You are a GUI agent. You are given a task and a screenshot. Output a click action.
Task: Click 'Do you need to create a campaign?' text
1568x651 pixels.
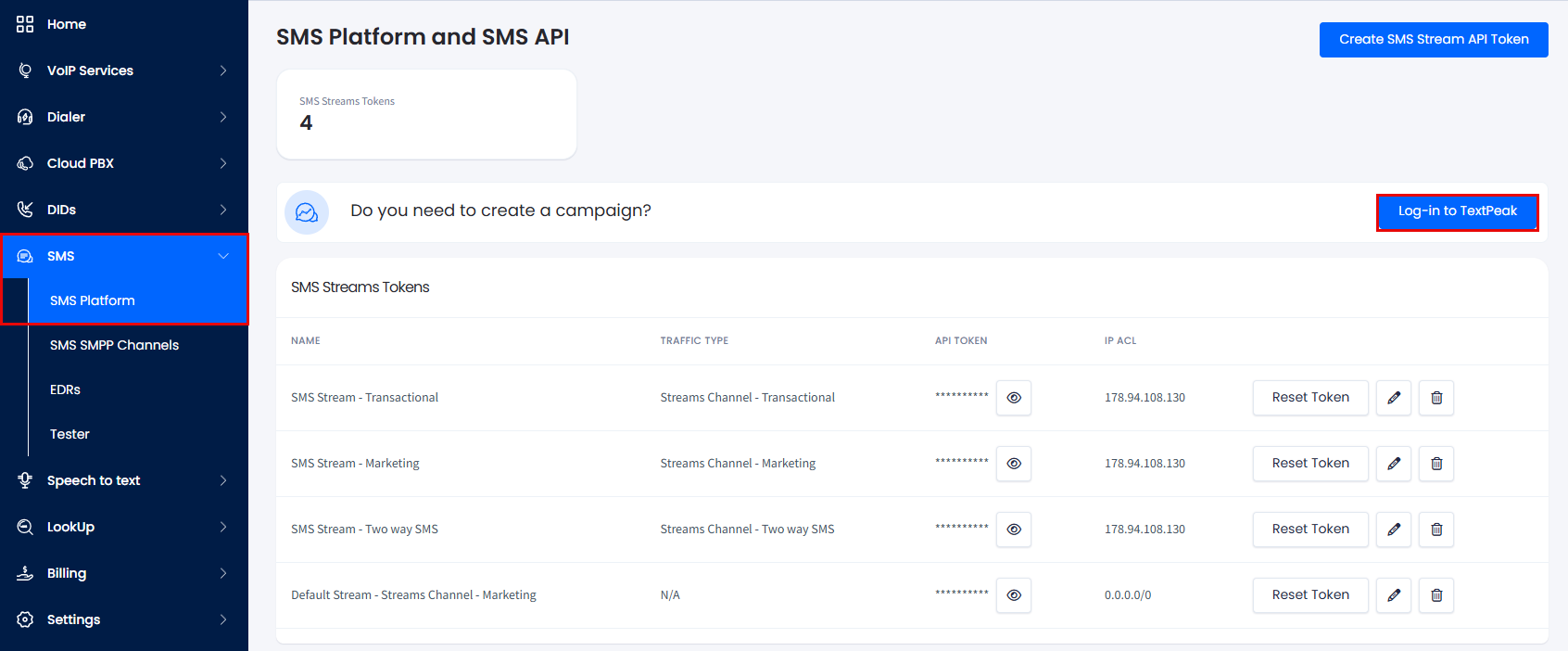(x=500, y=211)
